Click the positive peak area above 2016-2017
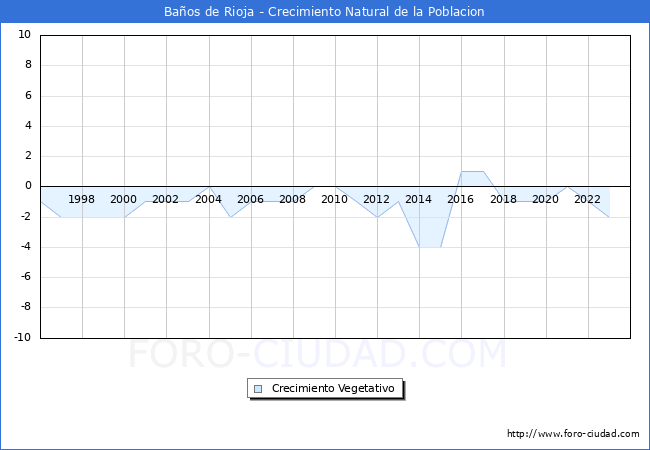The image size is (650, 450). [473, 179]
